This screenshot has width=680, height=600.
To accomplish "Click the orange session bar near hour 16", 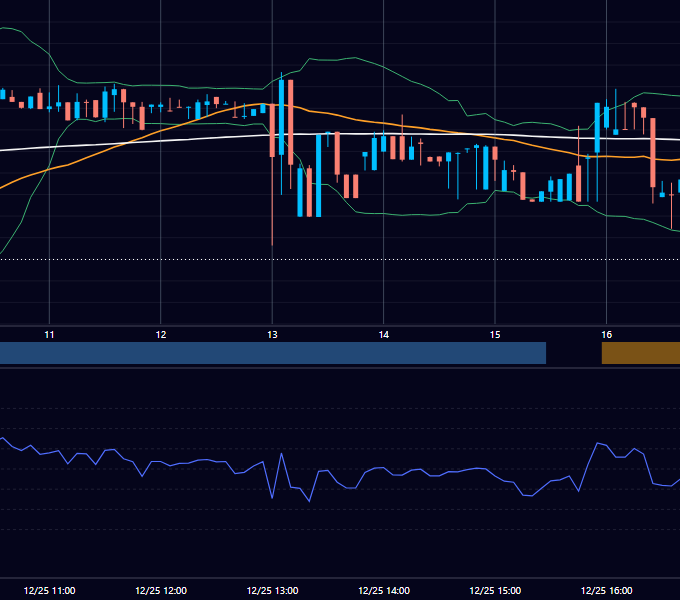I will tap(641, 353).
